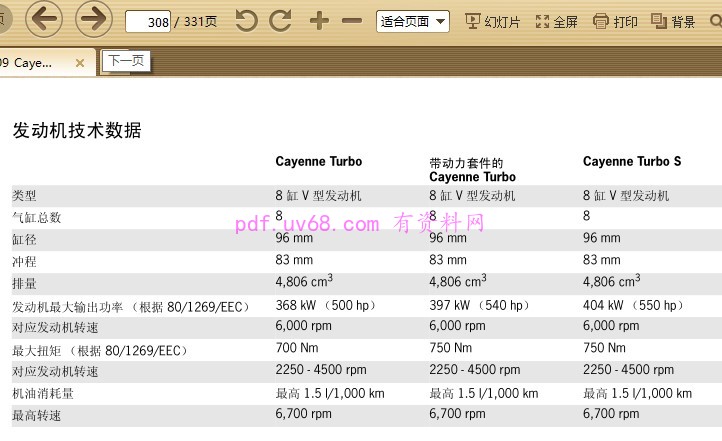Open the 适合页面 zoom dropdown

[x=413, y=21]
